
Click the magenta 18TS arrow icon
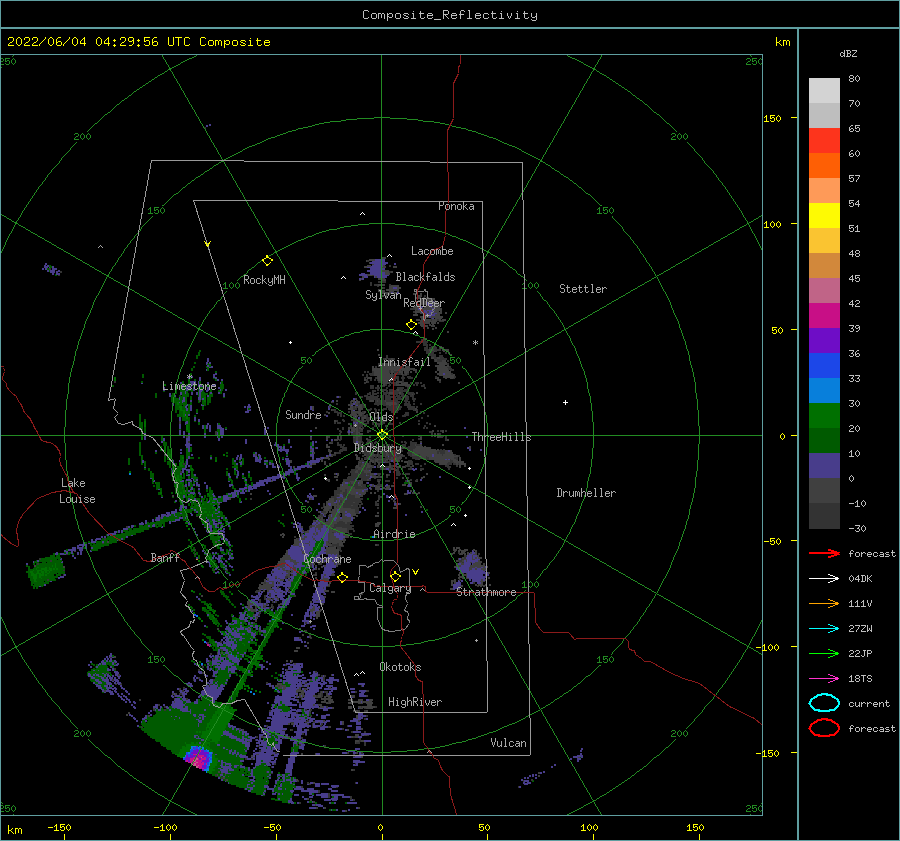click(824, 679)
